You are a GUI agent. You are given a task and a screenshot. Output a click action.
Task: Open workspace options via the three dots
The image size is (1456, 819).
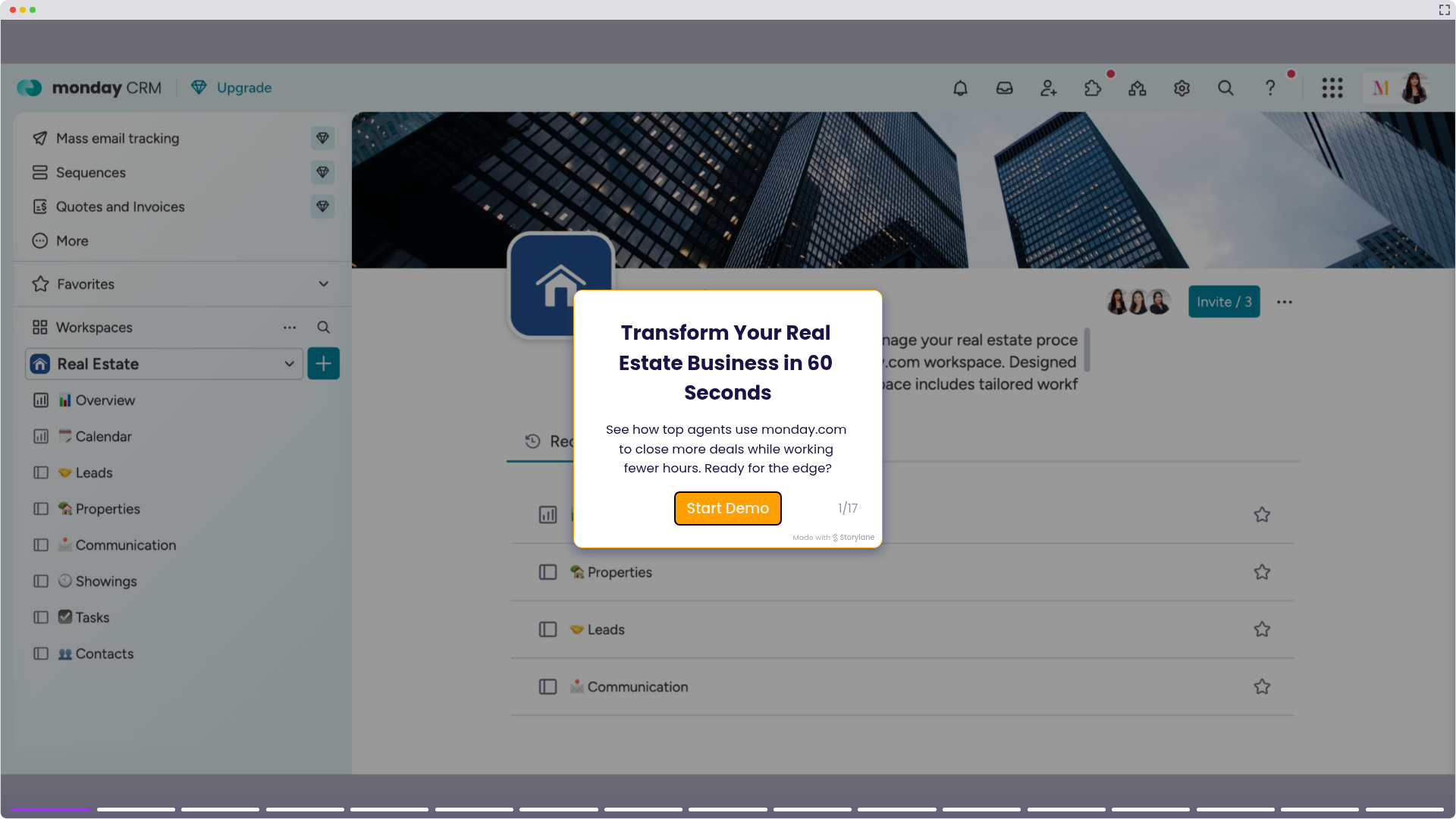pos(289,327)
